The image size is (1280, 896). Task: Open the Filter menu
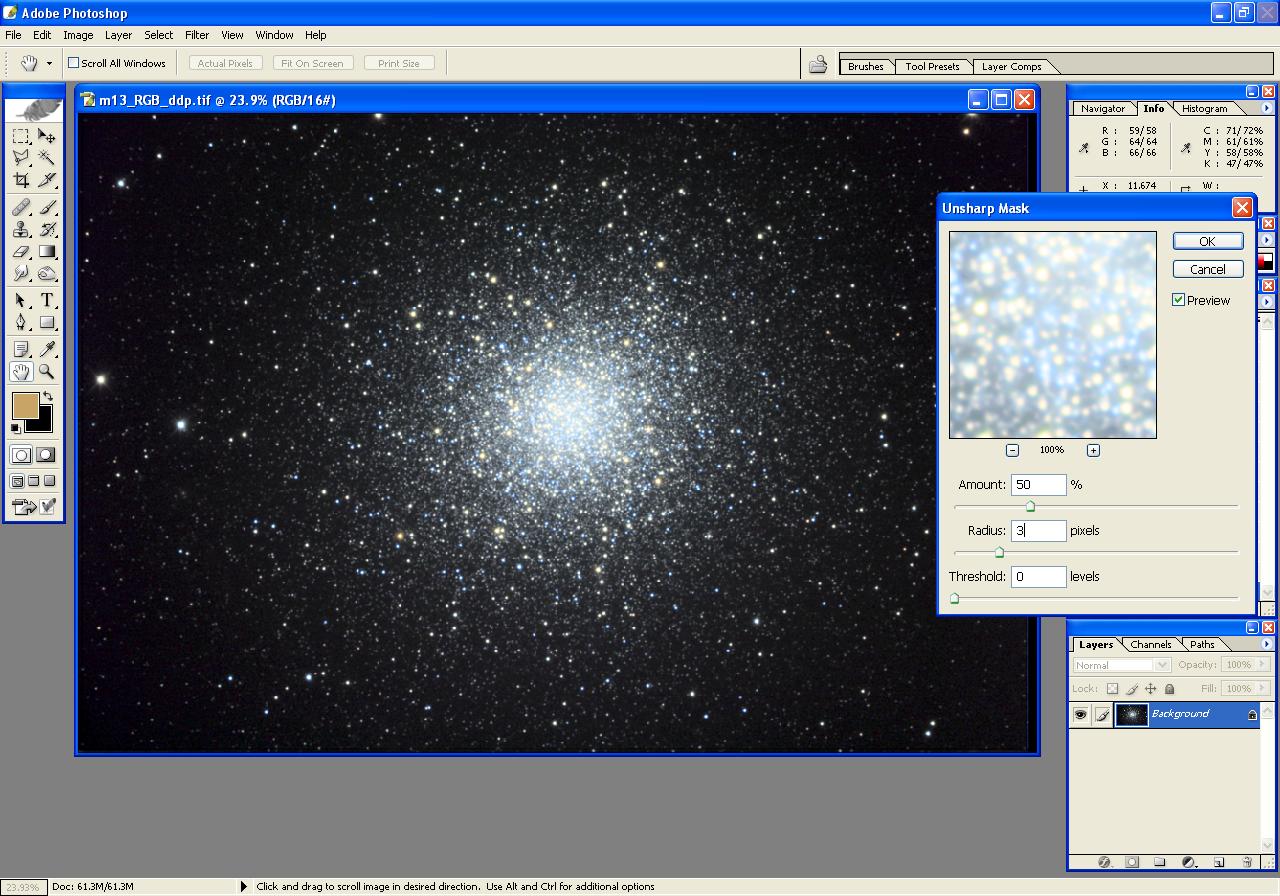tap(197, 35)
